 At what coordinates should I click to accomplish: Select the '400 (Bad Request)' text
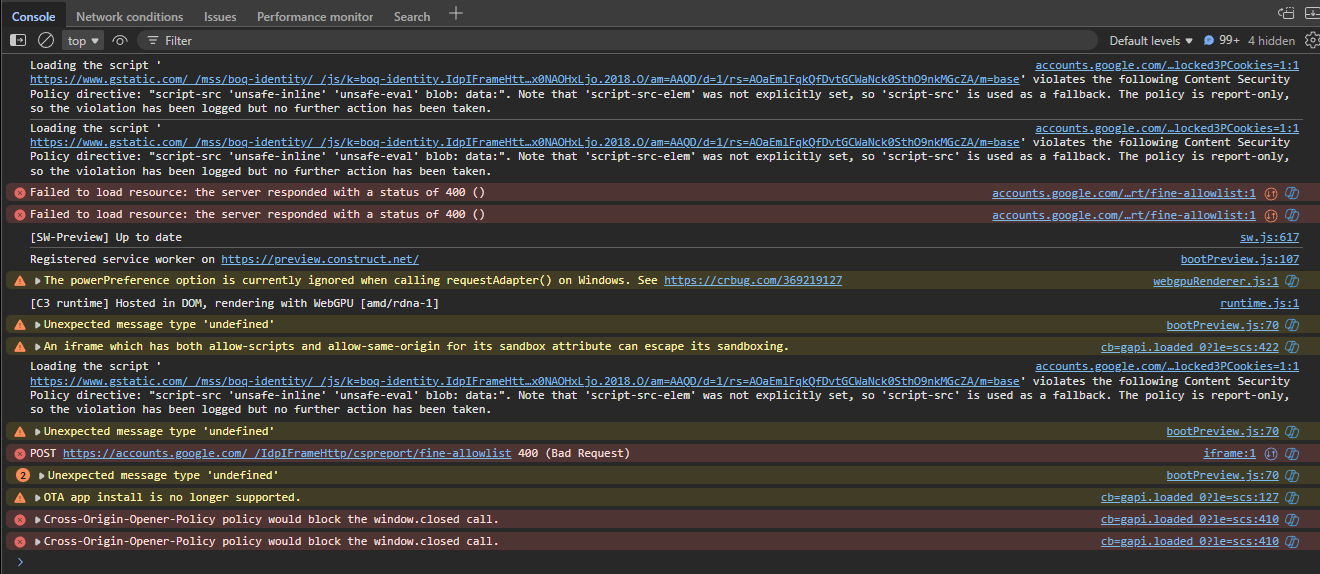pos(574,453)
